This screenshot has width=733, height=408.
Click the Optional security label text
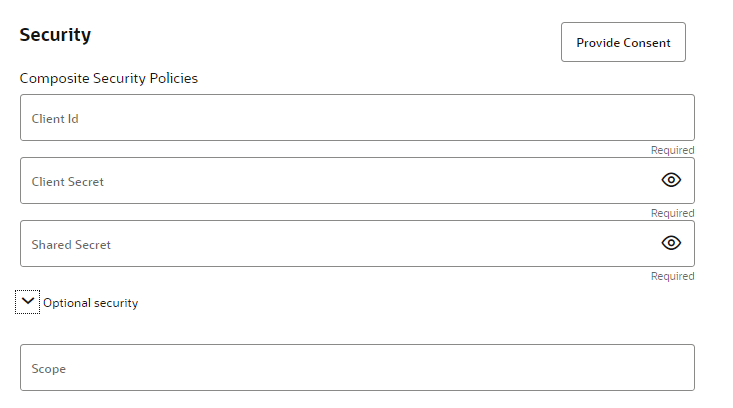[x=90, y=303]
